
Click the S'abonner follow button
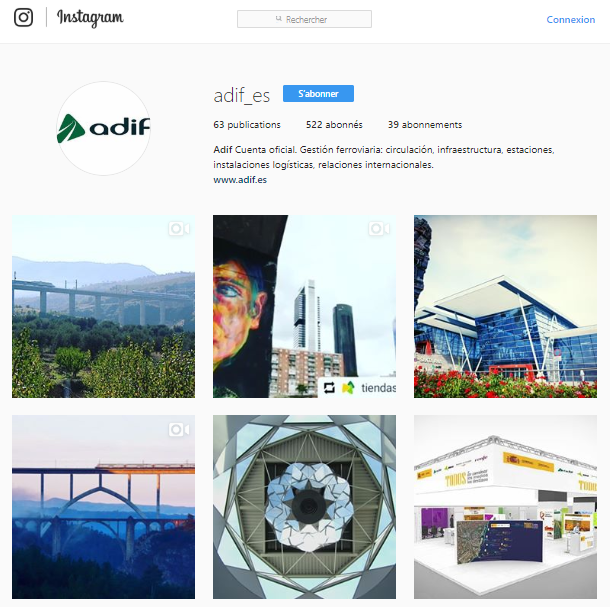318,93
